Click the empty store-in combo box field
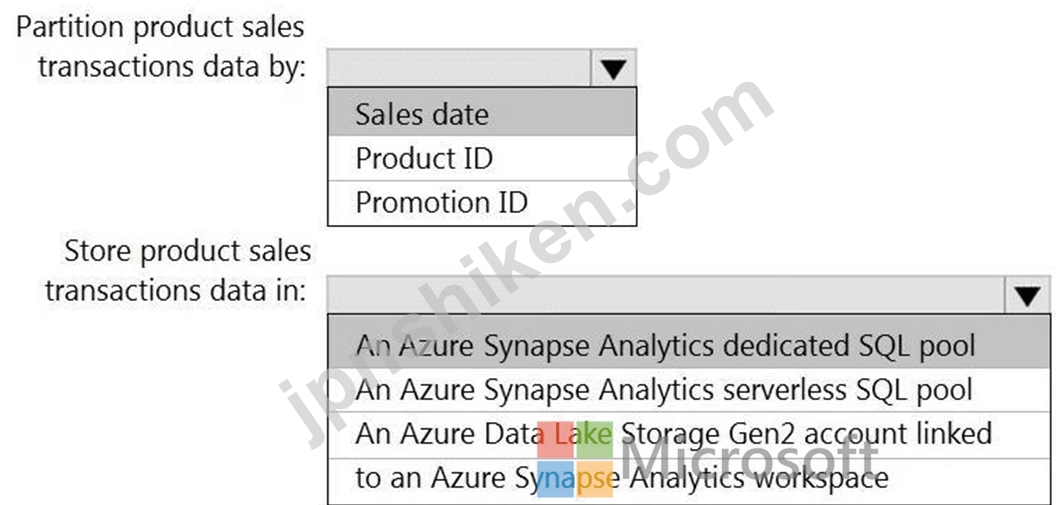 pyautogui.click(x=666, y=295)
